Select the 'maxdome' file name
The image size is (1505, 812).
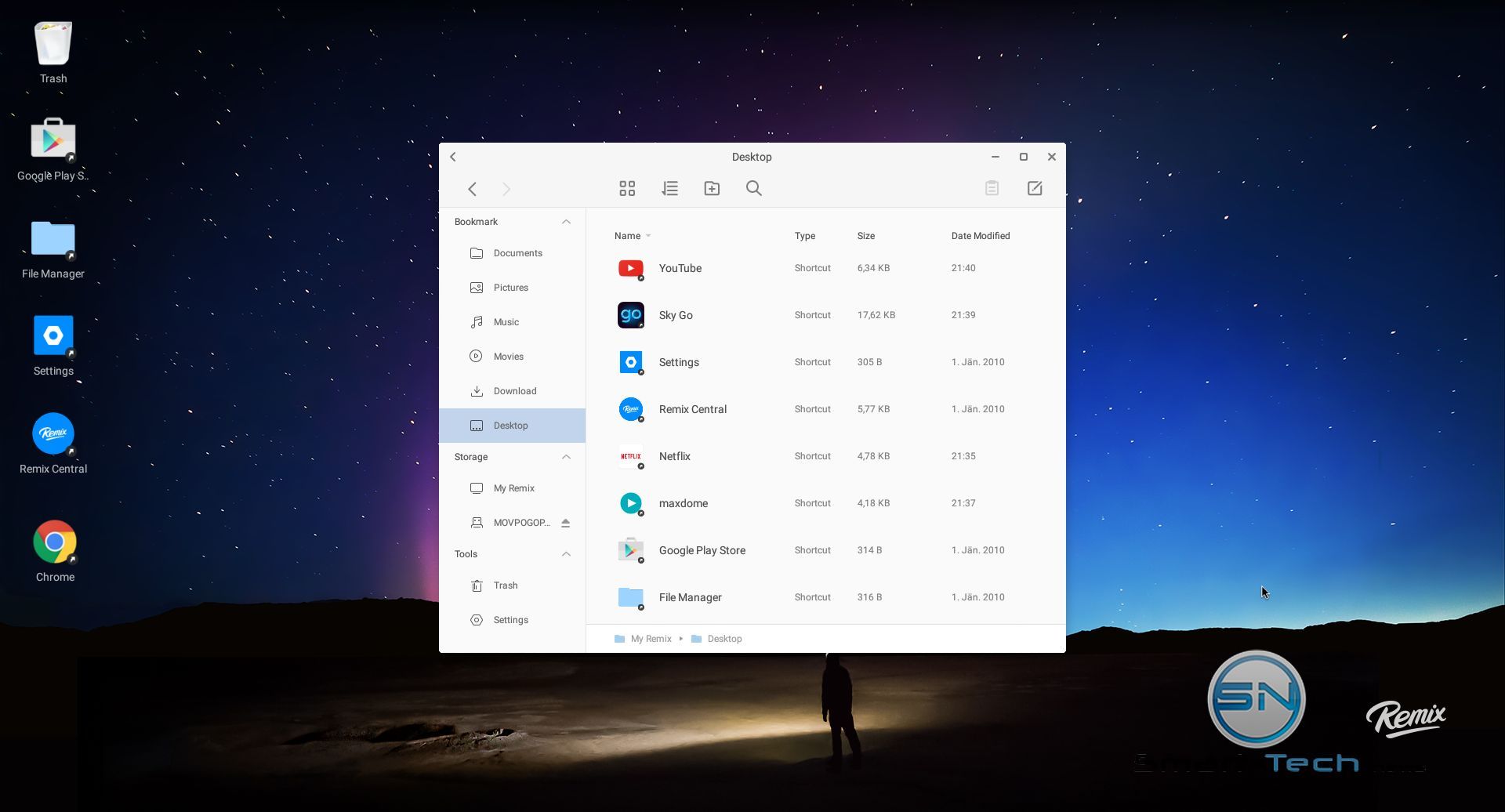pyautogui.click(x=684, y=503)
